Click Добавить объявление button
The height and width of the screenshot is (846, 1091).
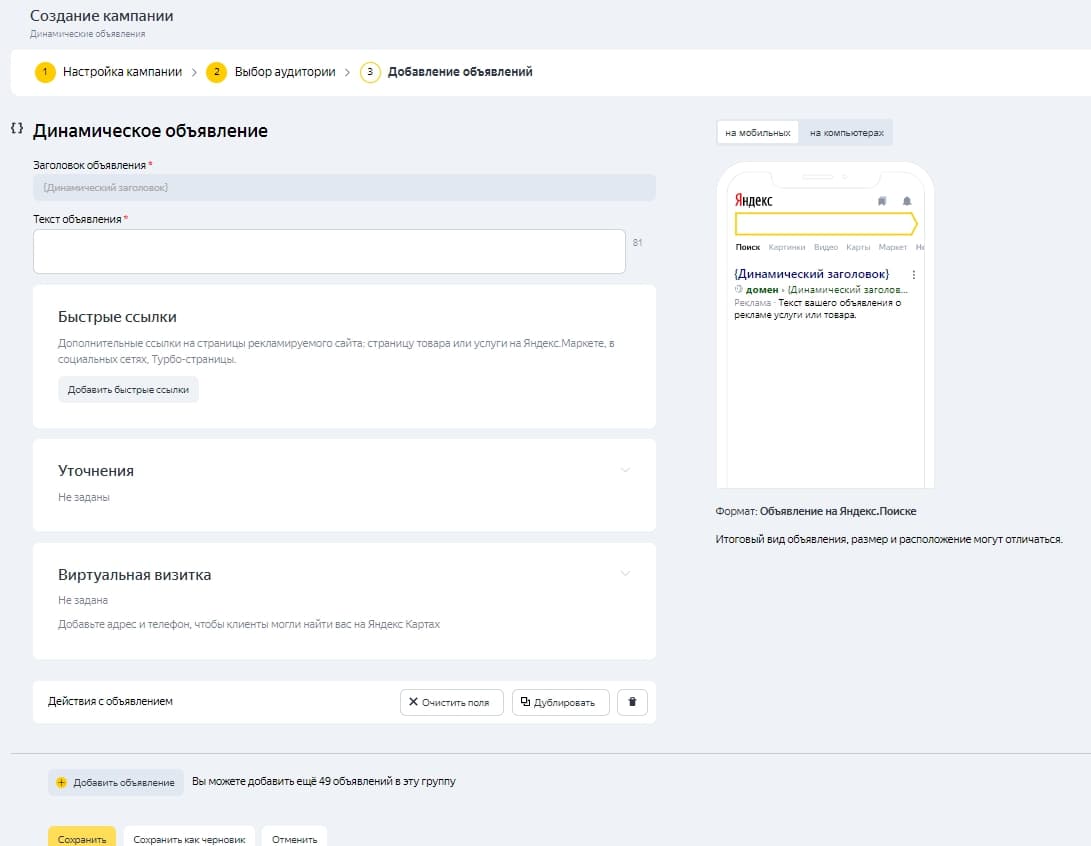click(x=116, y=782)
